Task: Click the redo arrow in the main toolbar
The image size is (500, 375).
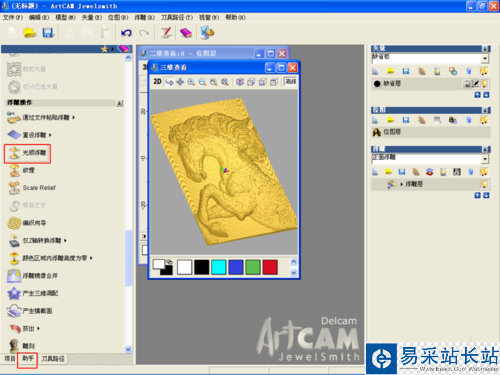Action: [x=144, y=33]
